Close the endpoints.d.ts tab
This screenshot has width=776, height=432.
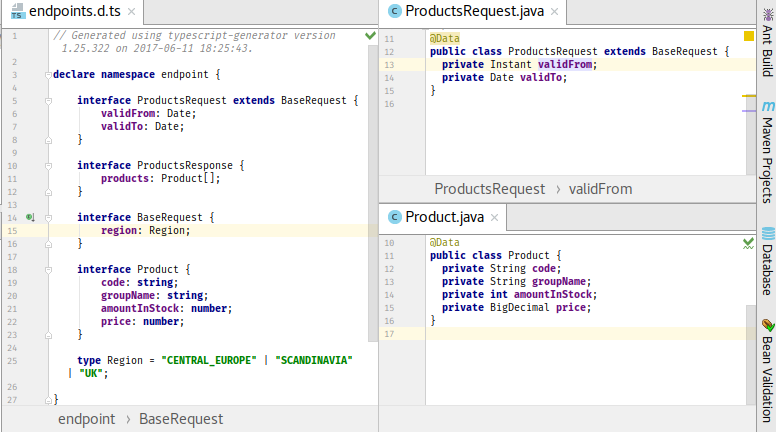(x=131, y=11)
